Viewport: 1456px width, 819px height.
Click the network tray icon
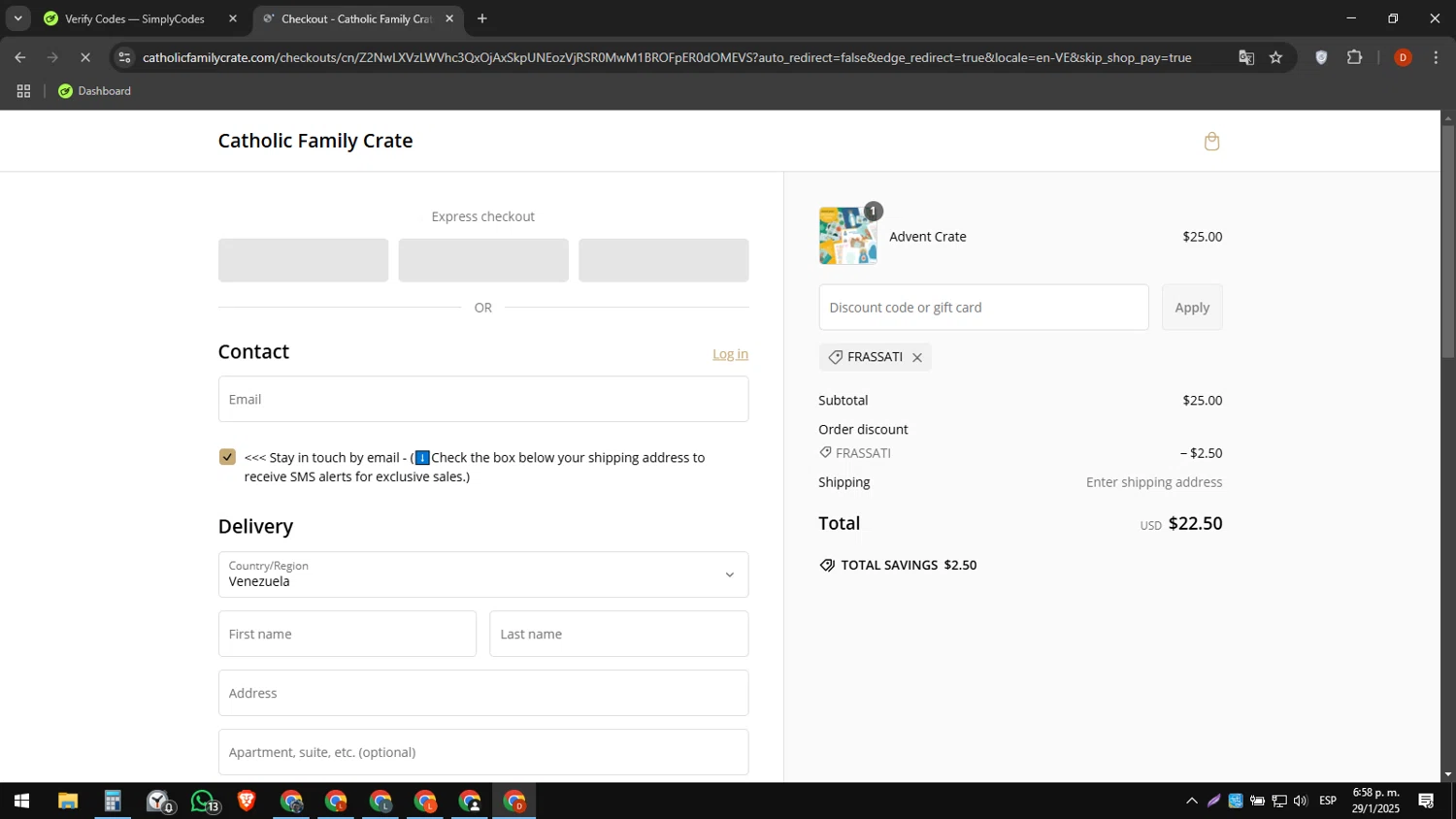pyautogui.click(x=1279, y=802)
